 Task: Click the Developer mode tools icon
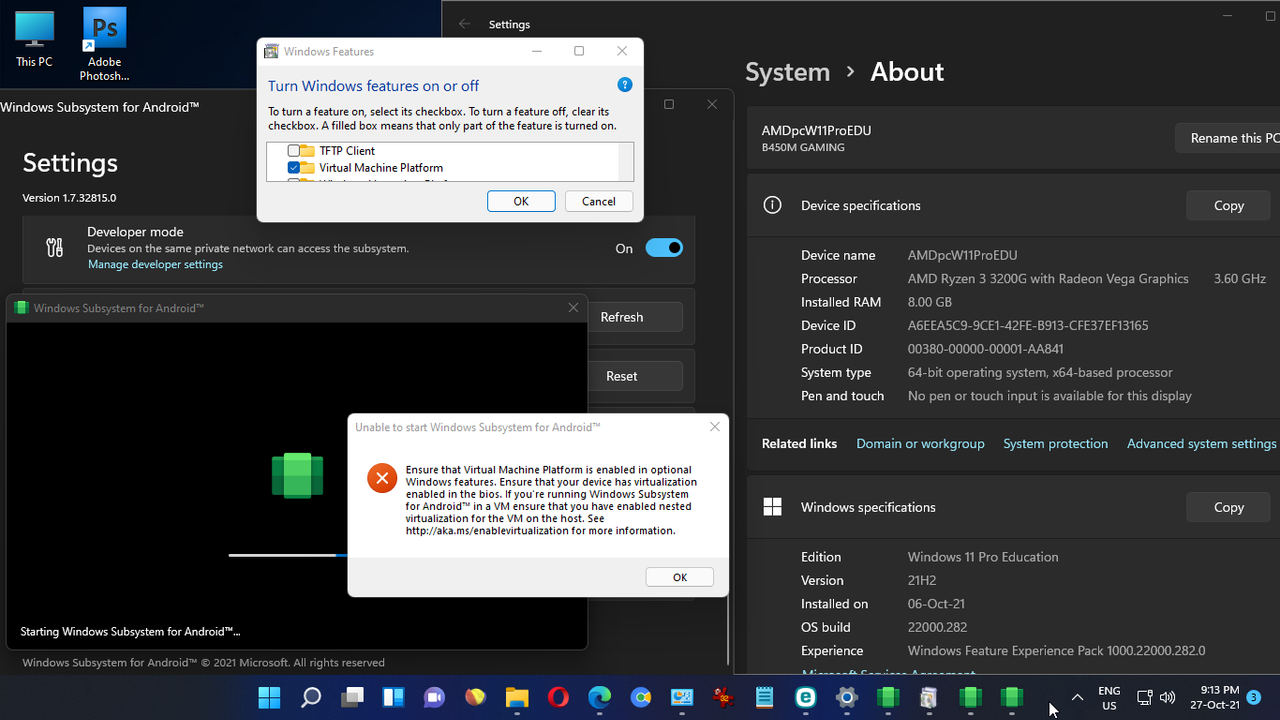click(x=55, y=248)
